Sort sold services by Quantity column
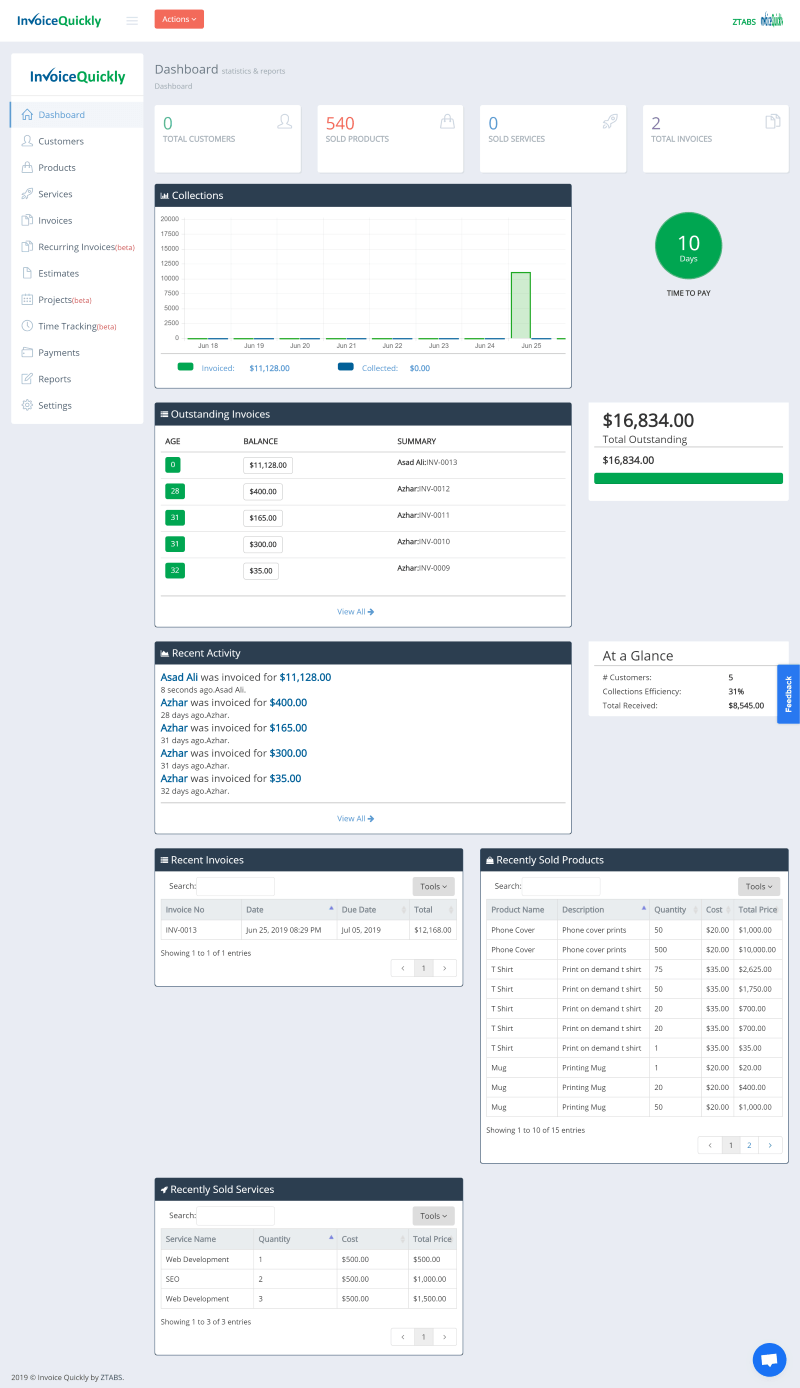The height and width of the screenshot is (1388, 800). coord(295,1239)
